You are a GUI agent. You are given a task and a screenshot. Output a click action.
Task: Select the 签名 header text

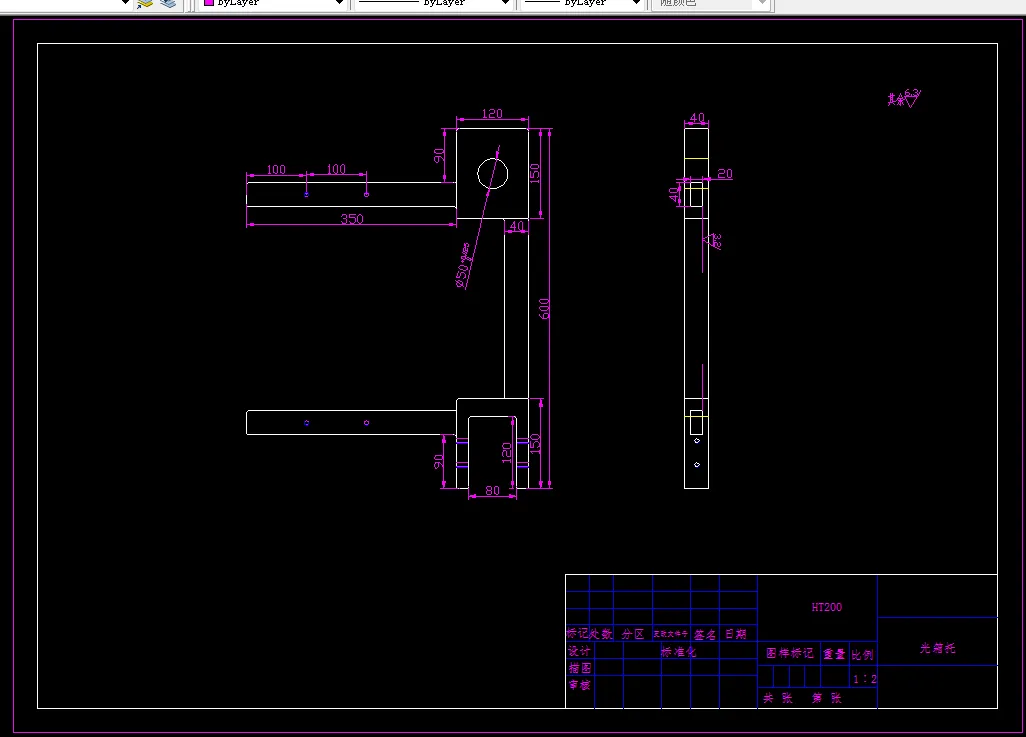[x=705, y=635]
